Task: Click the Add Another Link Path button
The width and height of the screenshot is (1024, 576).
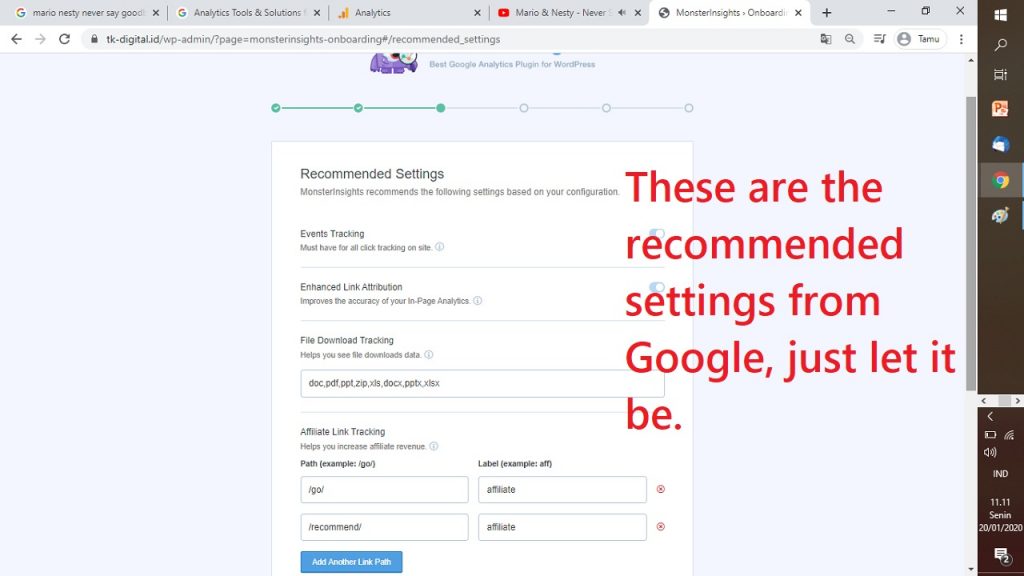Action: tap(351, 562)
